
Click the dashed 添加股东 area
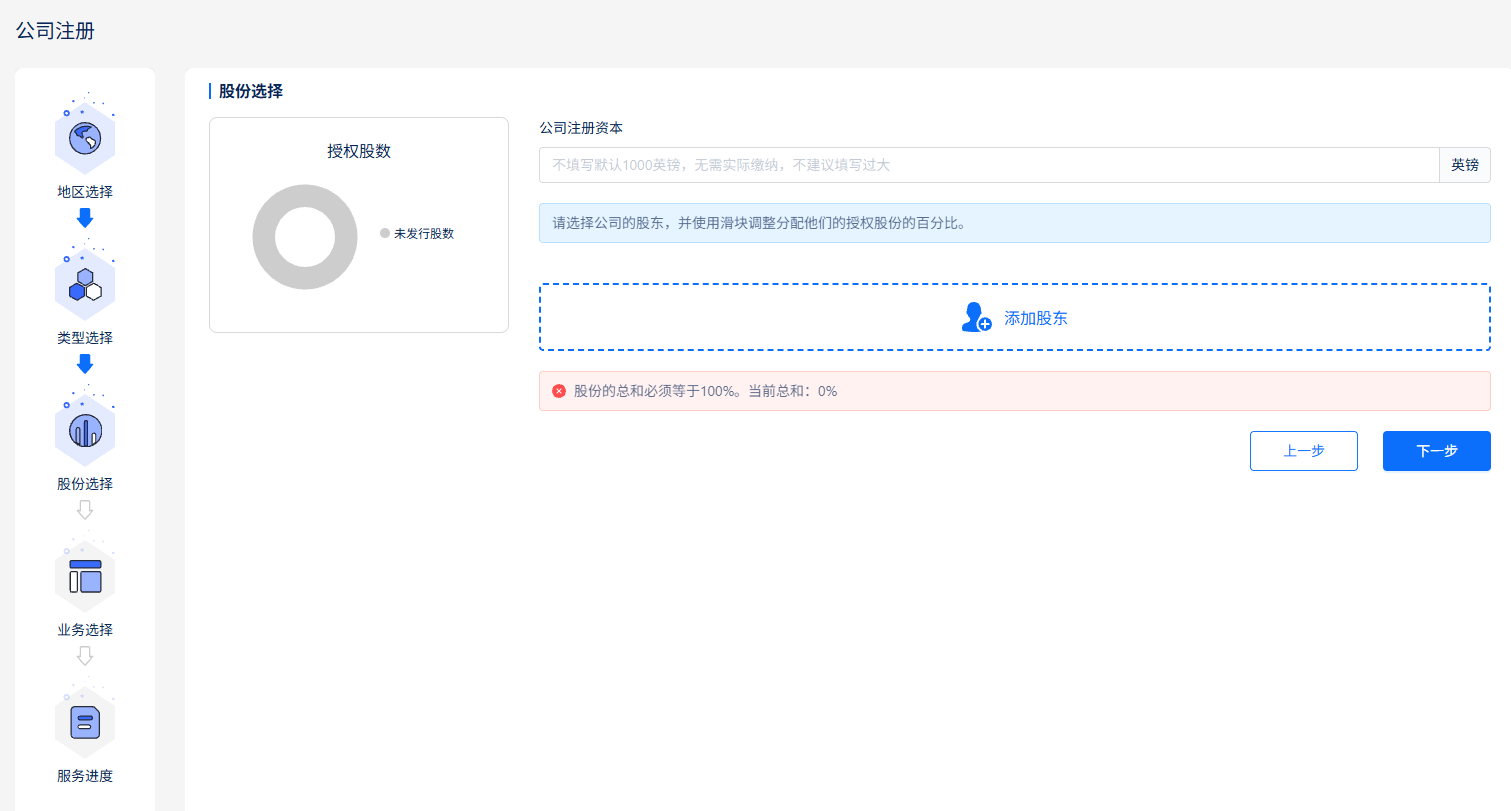tap(1014, 317)
